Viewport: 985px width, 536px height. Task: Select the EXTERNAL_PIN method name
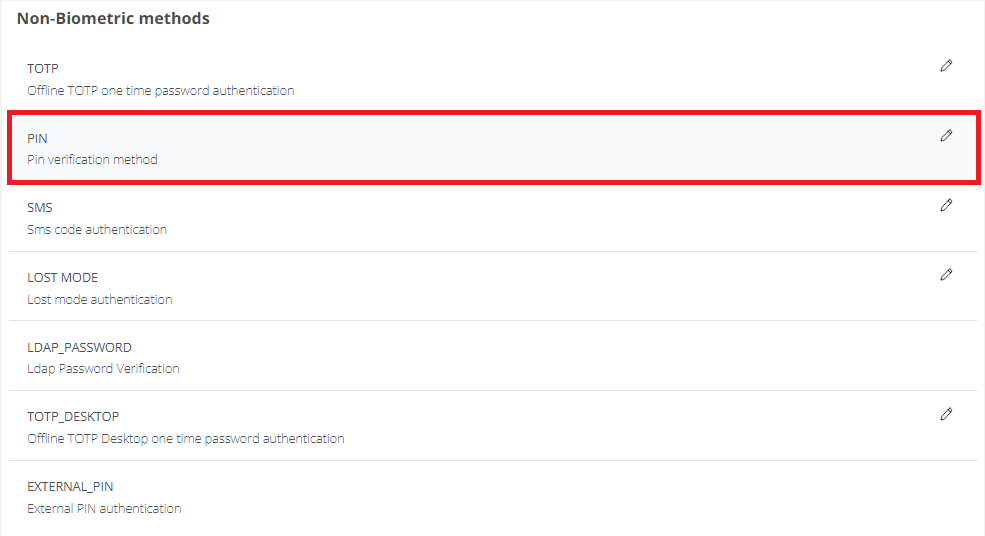point(70,487)
